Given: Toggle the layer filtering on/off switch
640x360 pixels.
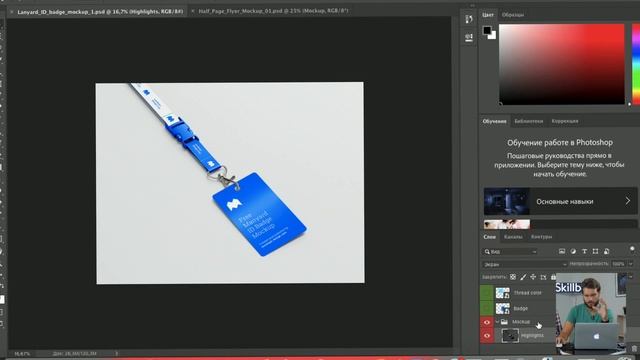Looking at the screenshot, I should pos(632,249).
